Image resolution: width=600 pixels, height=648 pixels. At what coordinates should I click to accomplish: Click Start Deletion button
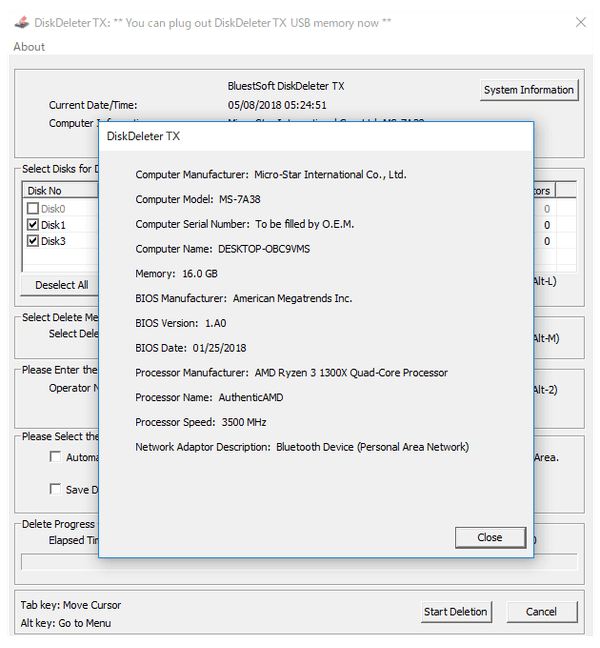click(455, 611)
